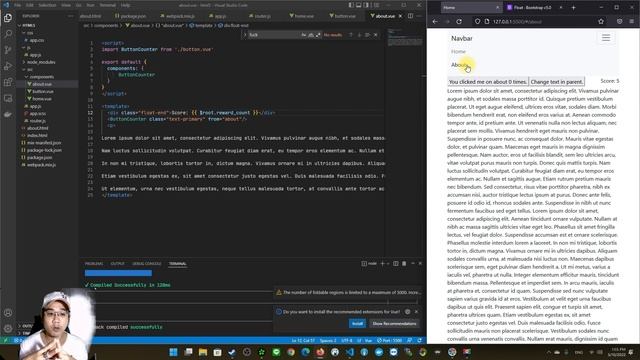The height and width of the screenshot is (360, 640).
Task: Click 'Change text in parent' button
Action: click(557, 82)
